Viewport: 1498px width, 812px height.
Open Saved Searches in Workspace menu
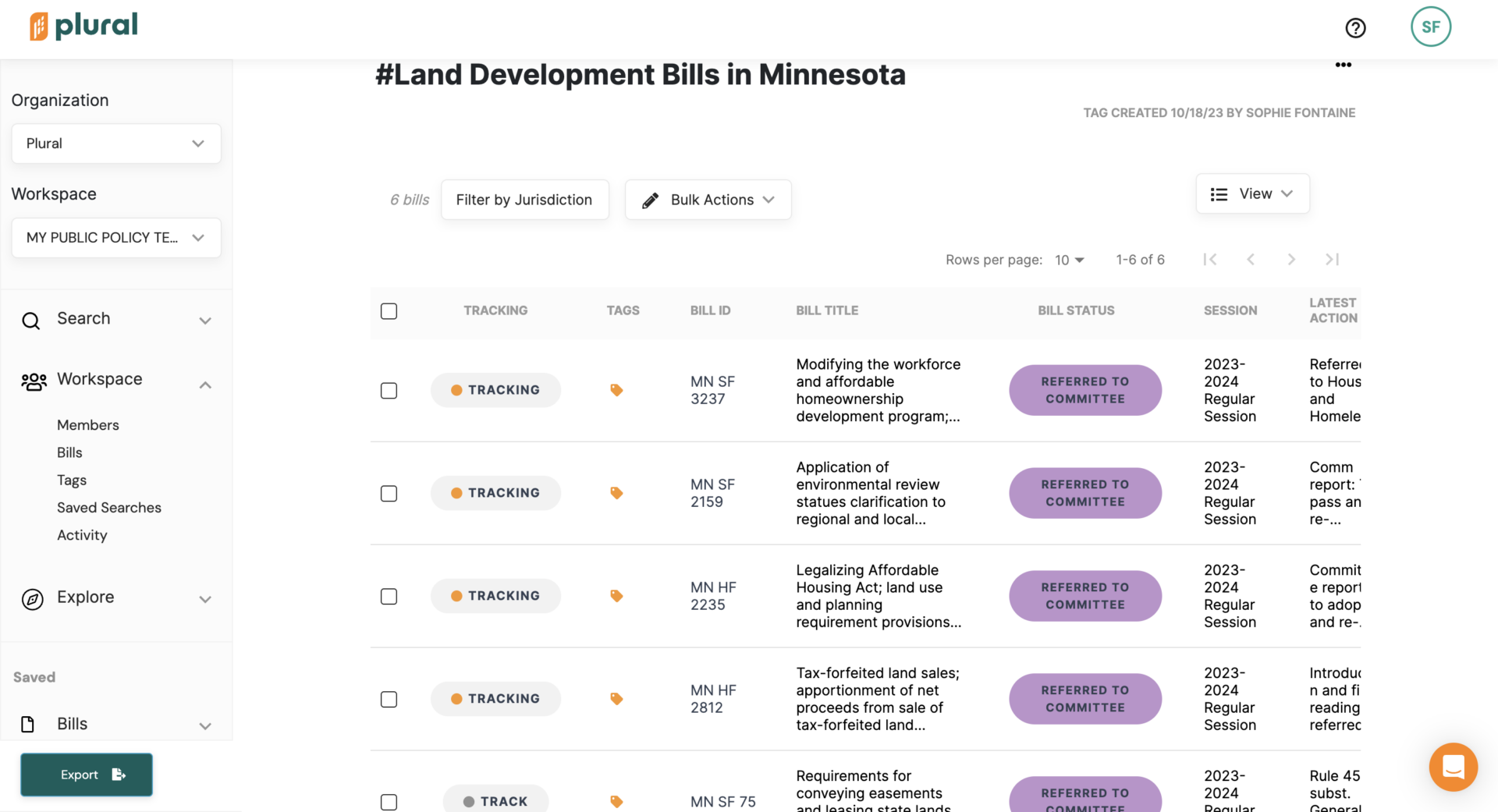[109, 508]
